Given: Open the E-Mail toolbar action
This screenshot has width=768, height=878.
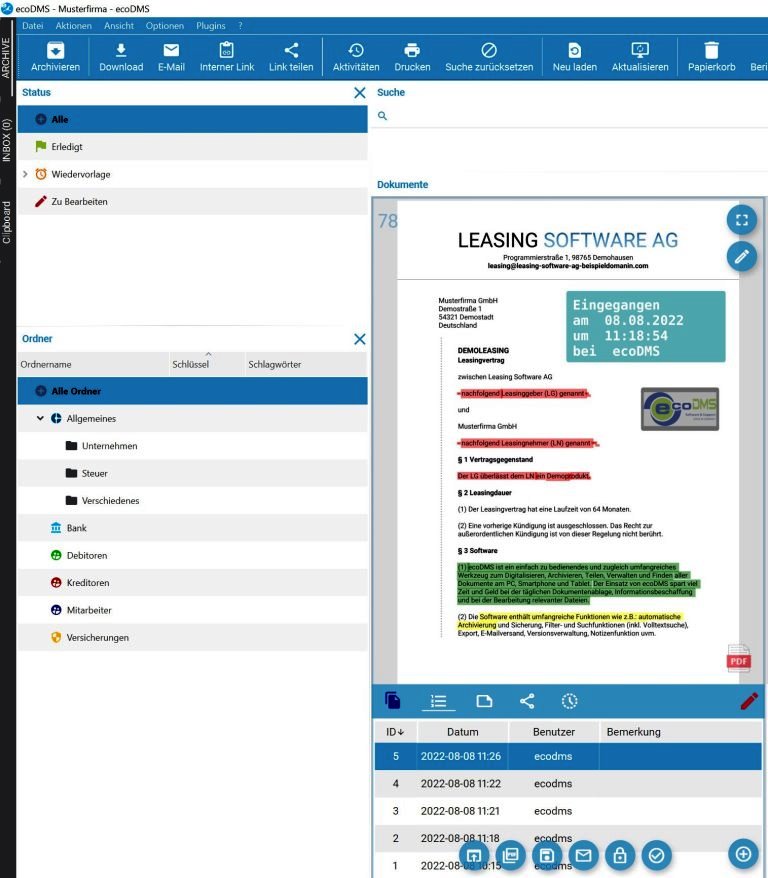Looking at the screenshot, I should [x=171, y=57].
